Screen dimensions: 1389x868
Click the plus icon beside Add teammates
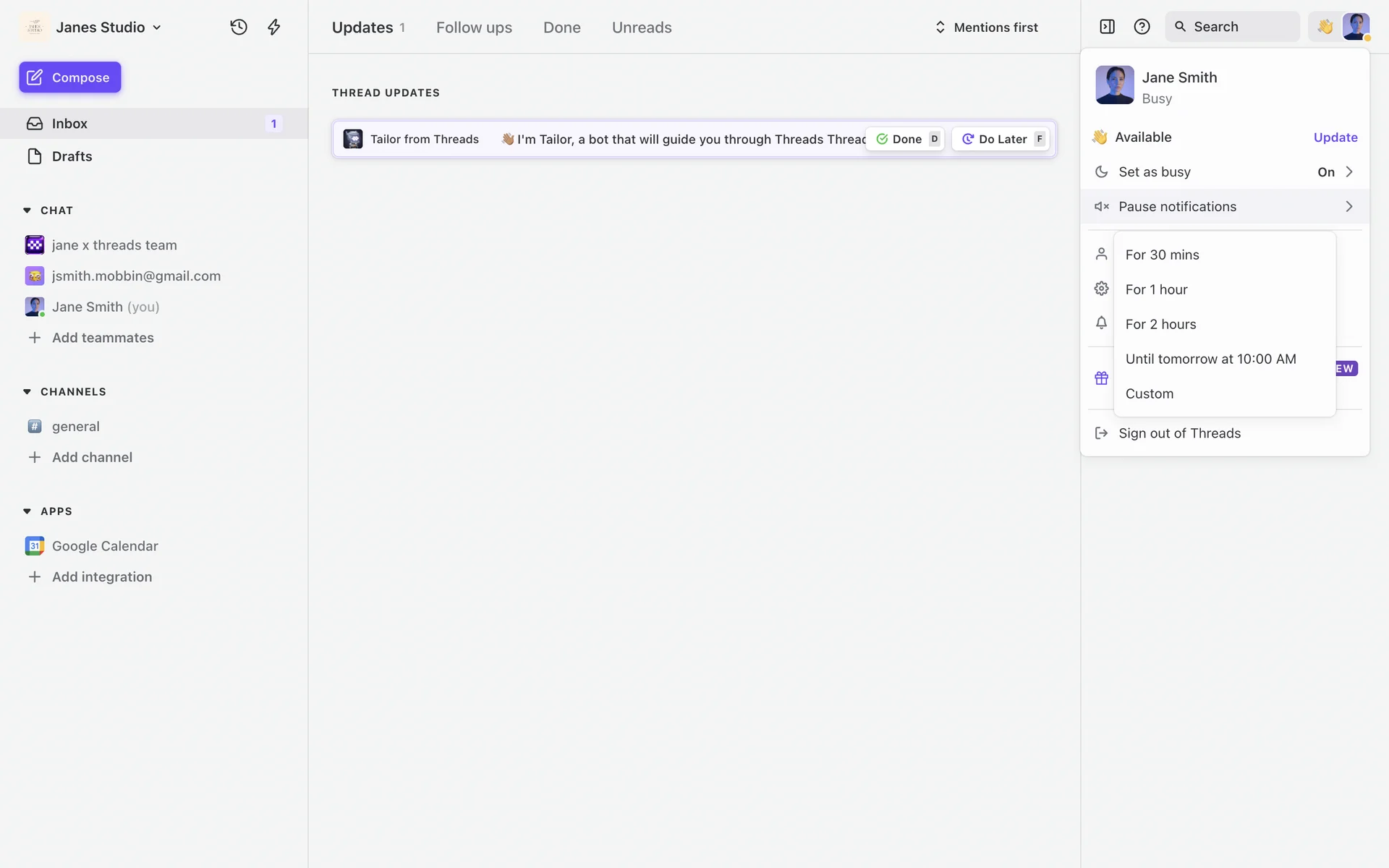[34, 338]
